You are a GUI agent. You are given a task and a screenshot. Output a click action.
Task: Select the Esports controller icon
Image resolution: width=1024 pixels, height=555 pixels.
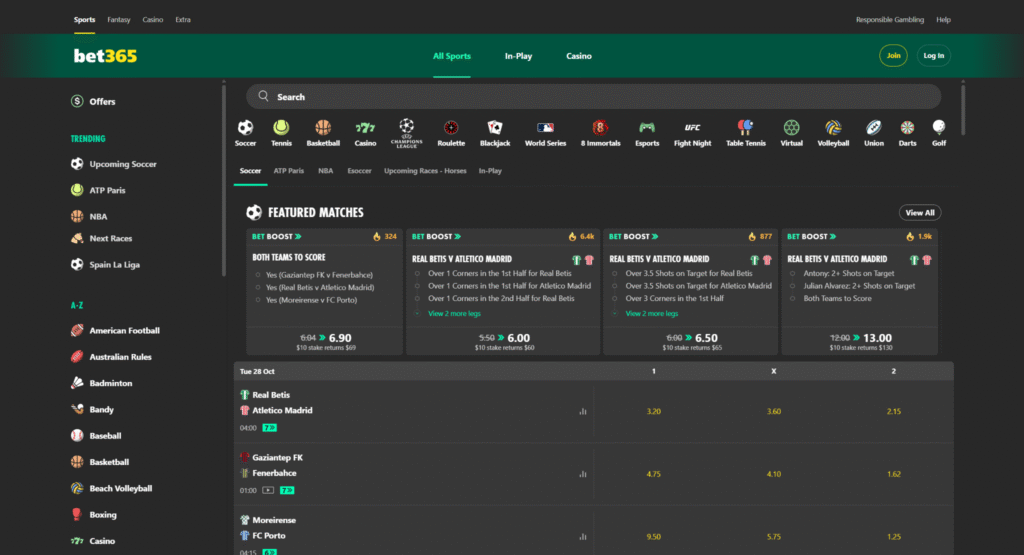647,128
